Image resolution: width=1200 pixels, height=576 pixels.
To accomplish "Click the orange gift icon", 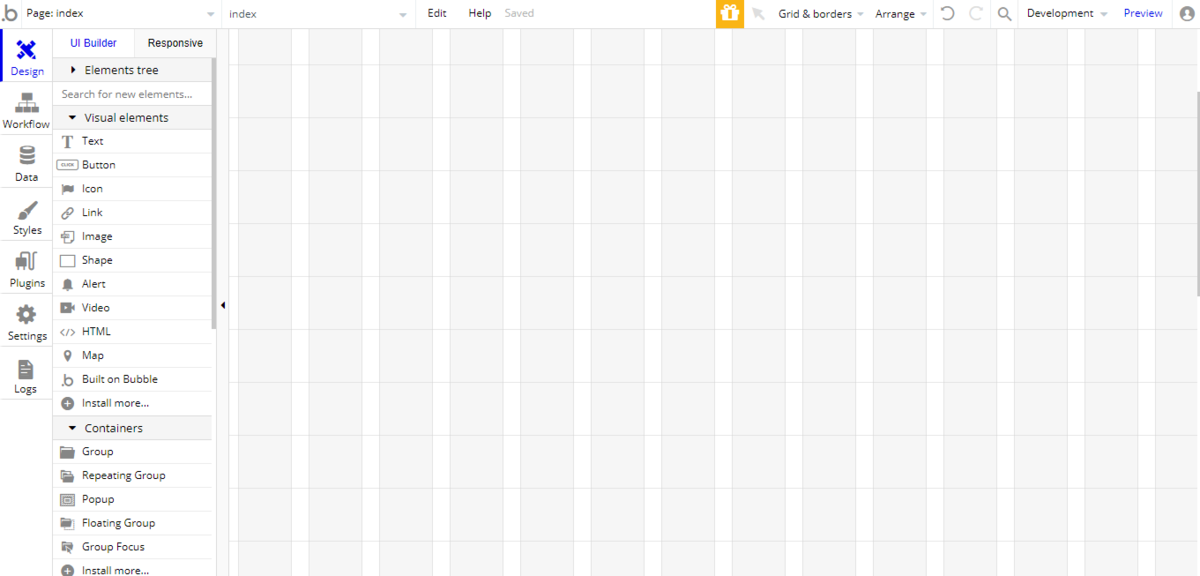I will pyautogui.click(x=730, y=14).
